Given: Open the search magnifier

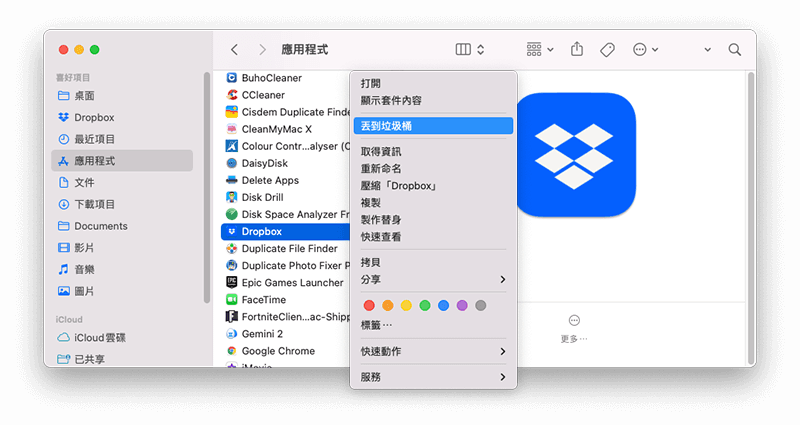Looking at the screenshot, I should tap(735, 49).
